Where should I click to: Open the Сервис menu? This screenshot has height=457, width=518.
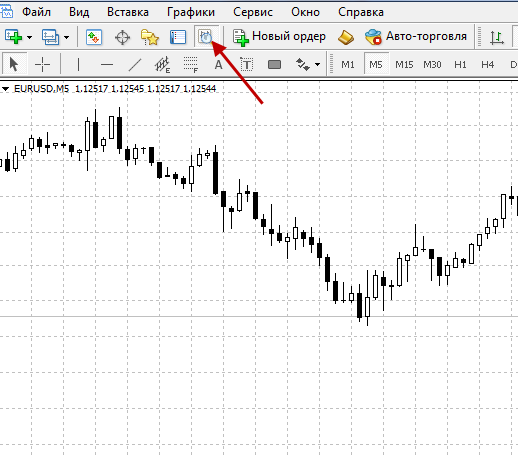[x=253, y=12]
